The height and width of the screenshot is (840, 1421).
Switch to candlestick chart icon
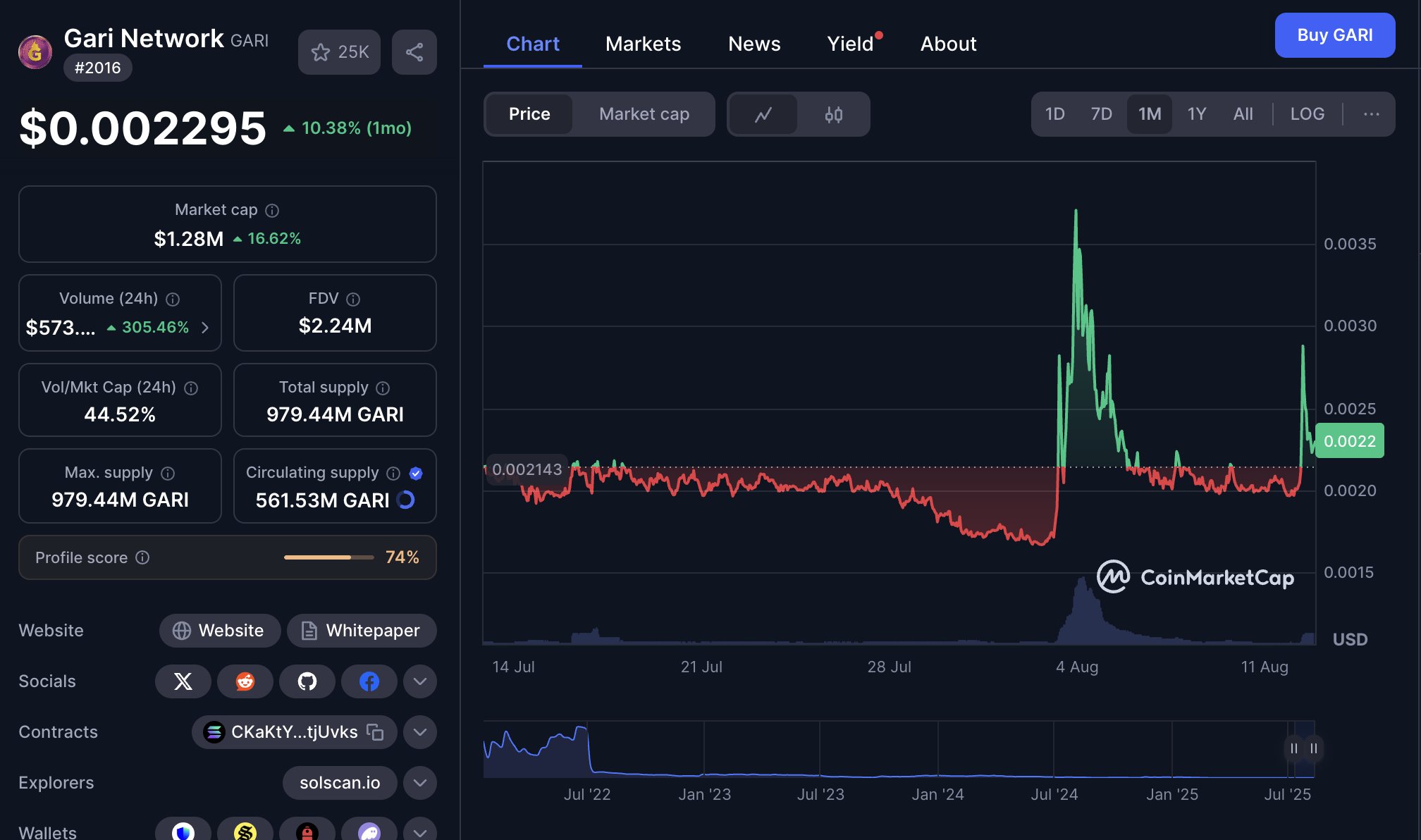834,114
